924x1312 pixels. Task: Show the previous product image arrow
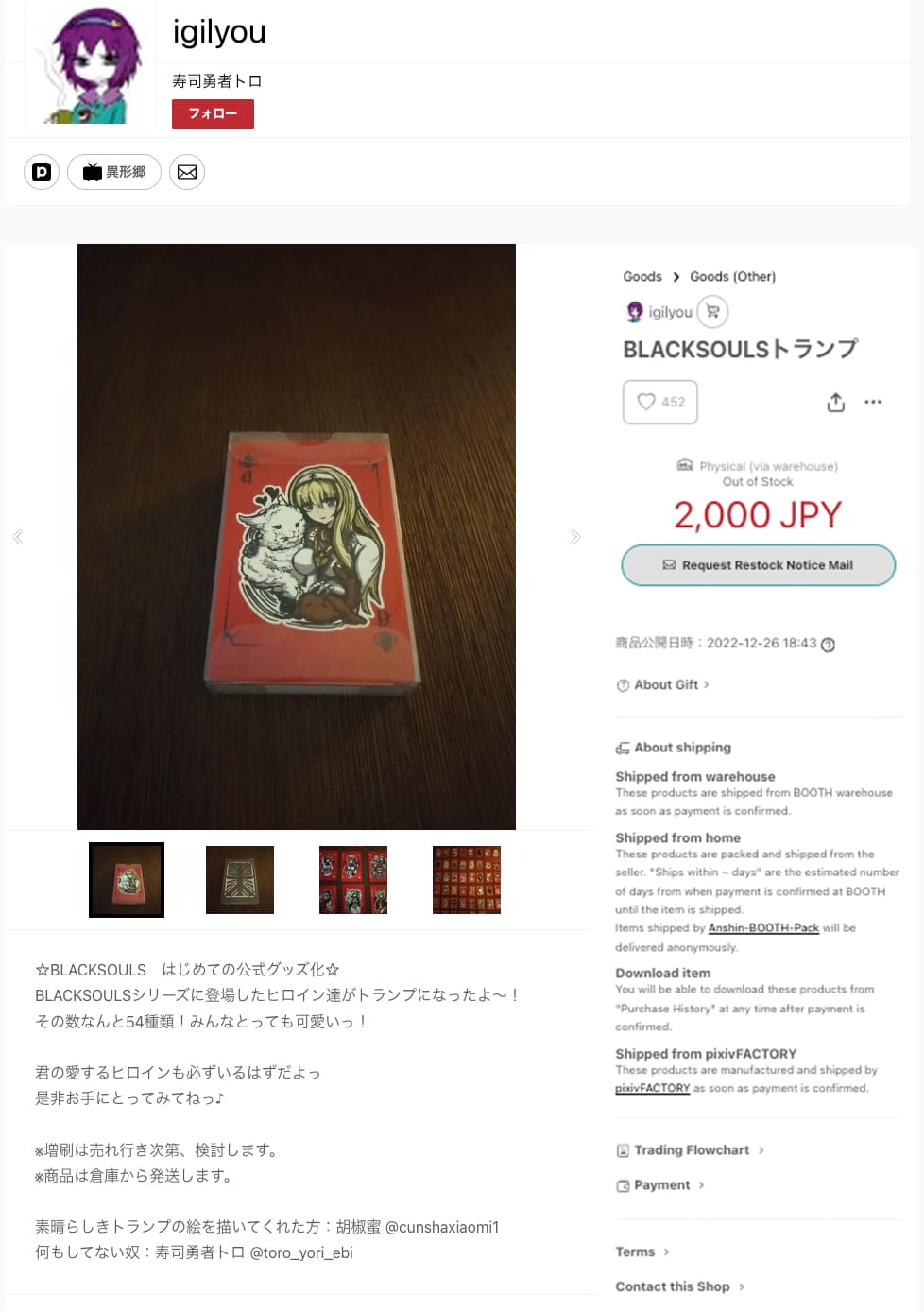[18, 537]
